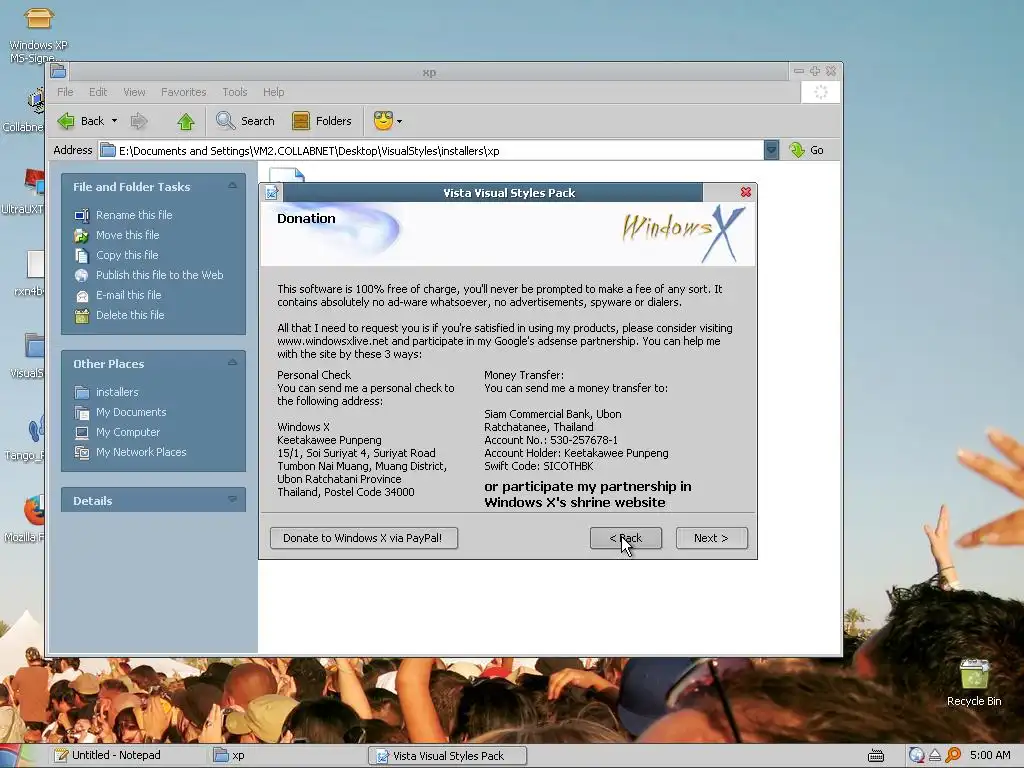
Task: Click Delete this file
Action: (130, 315)
